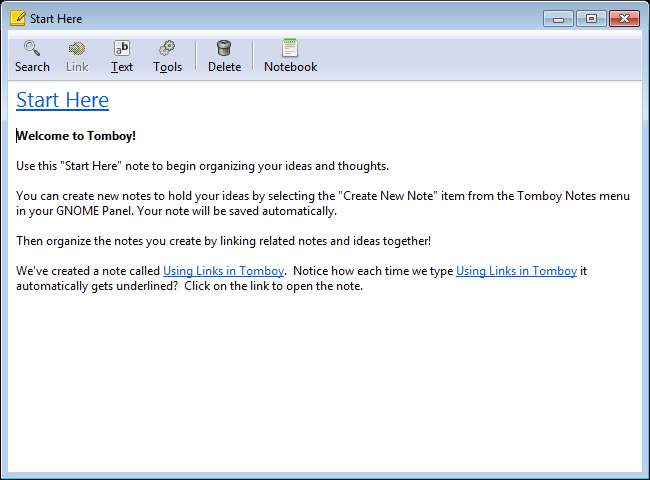Click the 'You can create new notes' line
Image resolution: width=650 pixels, height=480 pixels.
[323, 196]
